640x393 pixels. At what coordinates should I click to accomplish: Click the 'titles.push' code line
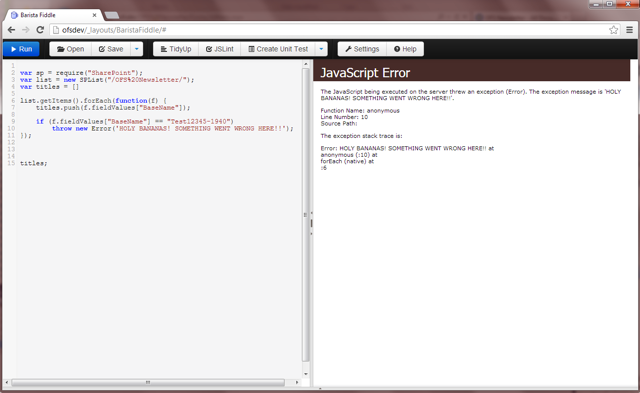[x=113, y=108]
